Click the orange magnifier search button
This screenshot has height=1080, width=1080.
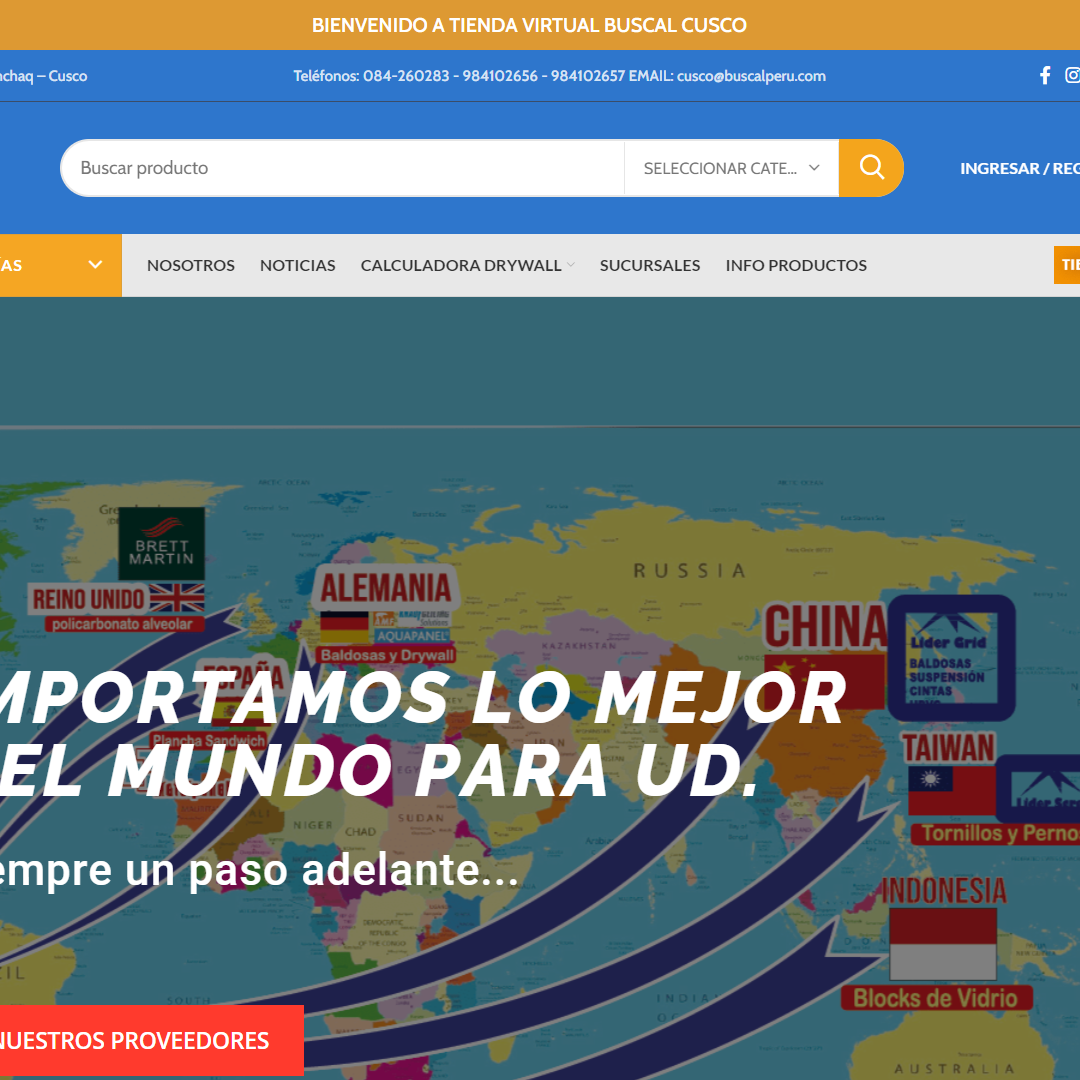pos(871,168)
